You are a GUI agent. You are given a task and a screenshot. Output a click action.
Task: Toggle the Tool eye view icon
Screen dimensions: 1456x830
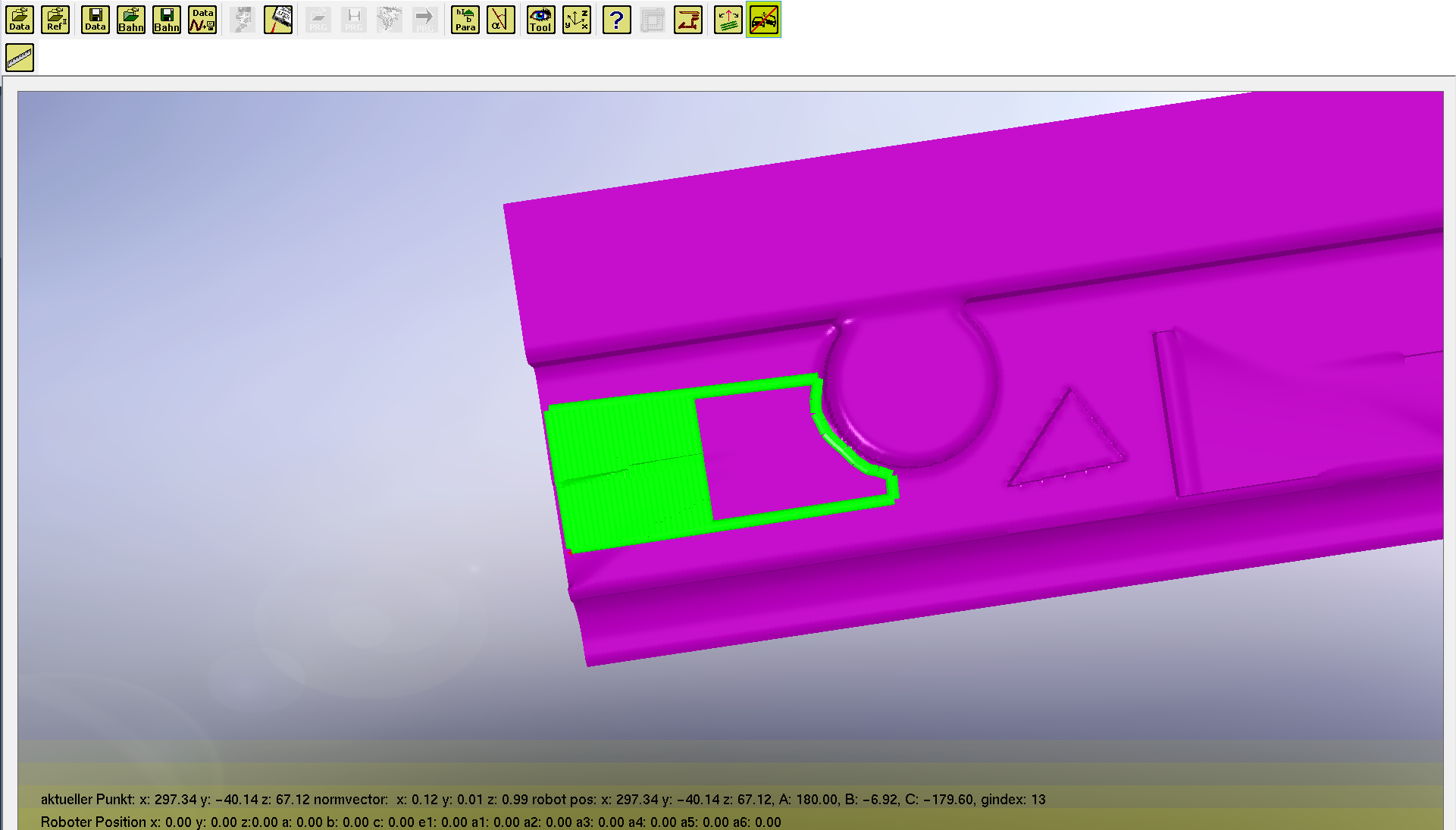pyautogui.click(x=541, y=20)
